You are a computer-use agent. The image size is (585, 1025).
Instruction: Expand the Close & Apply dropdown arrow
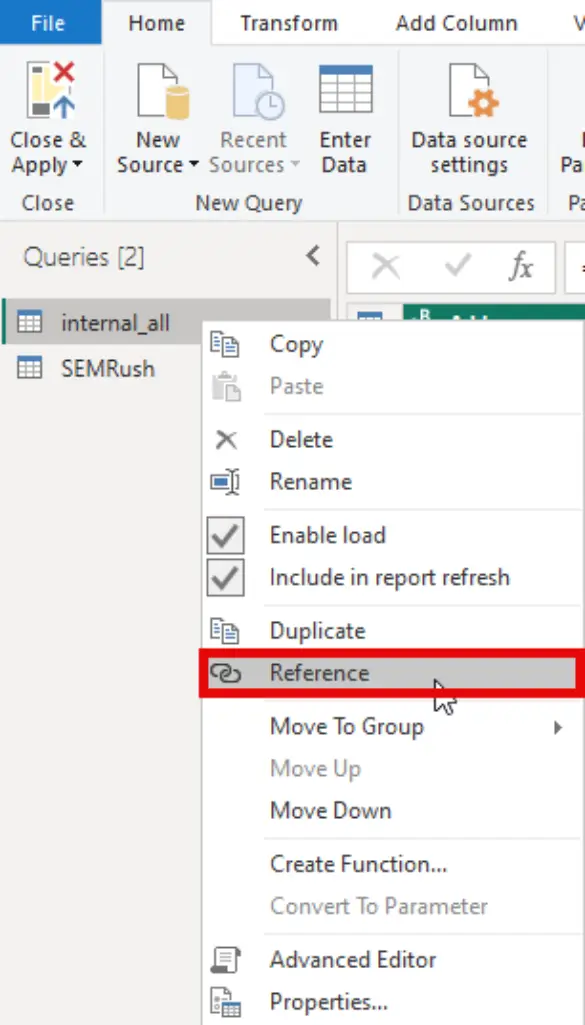(77, 164)
